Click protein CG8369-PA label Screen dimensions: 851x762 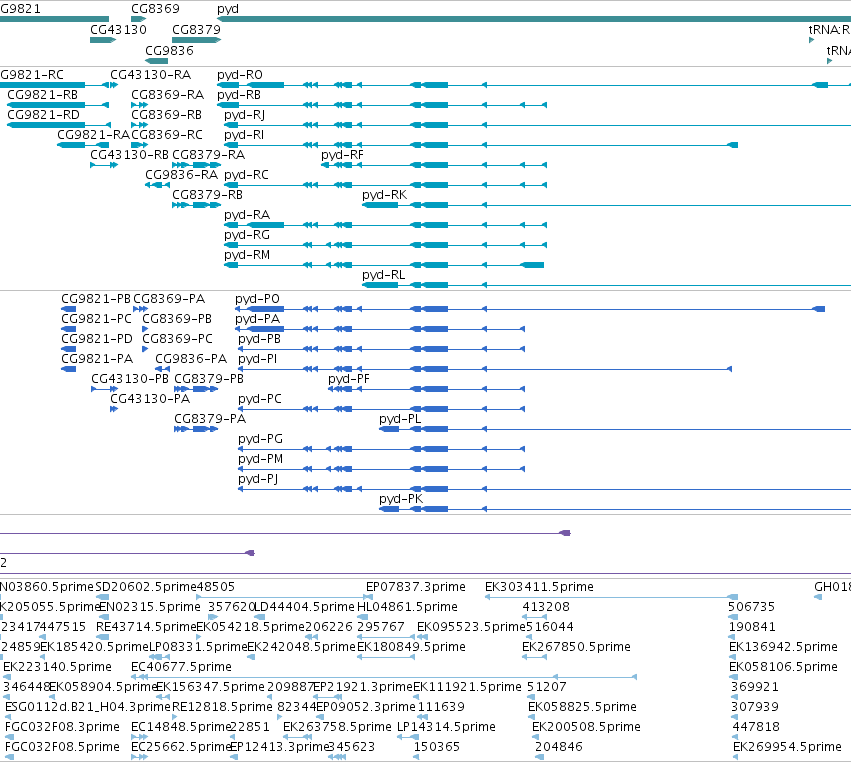tap(169, 299)
